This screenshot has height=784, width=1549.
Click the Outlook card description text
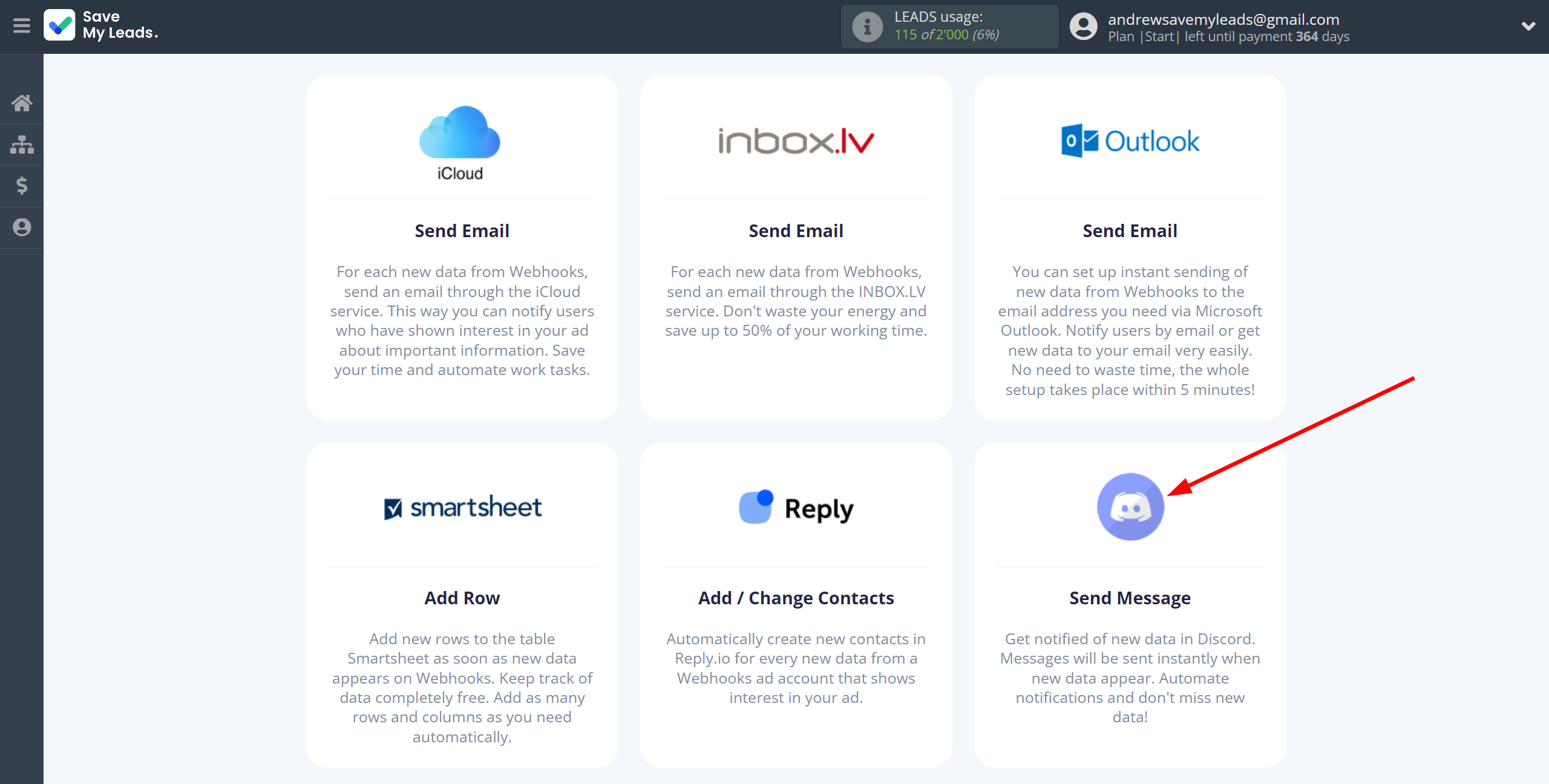[1130, 330]
